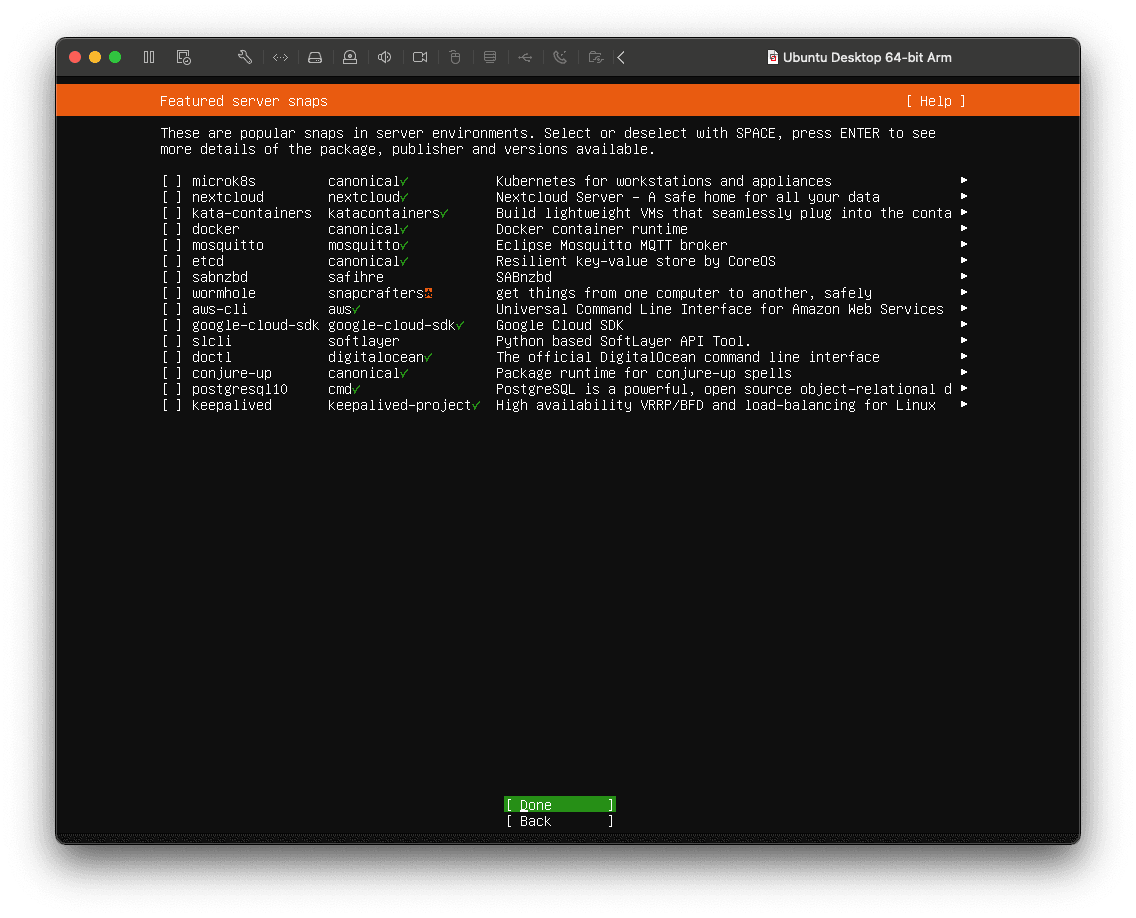This screenshot has width=1136, height=918.
Task: Check the postgresql10 snap checkbox
Action: click(x=172, y=389)
